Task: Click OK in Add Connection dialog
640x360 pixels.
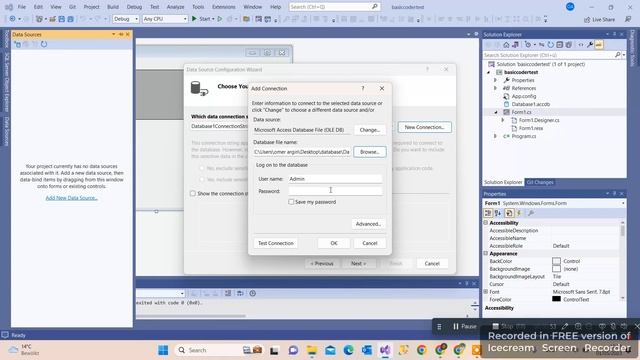Action: tap(334, 243)
